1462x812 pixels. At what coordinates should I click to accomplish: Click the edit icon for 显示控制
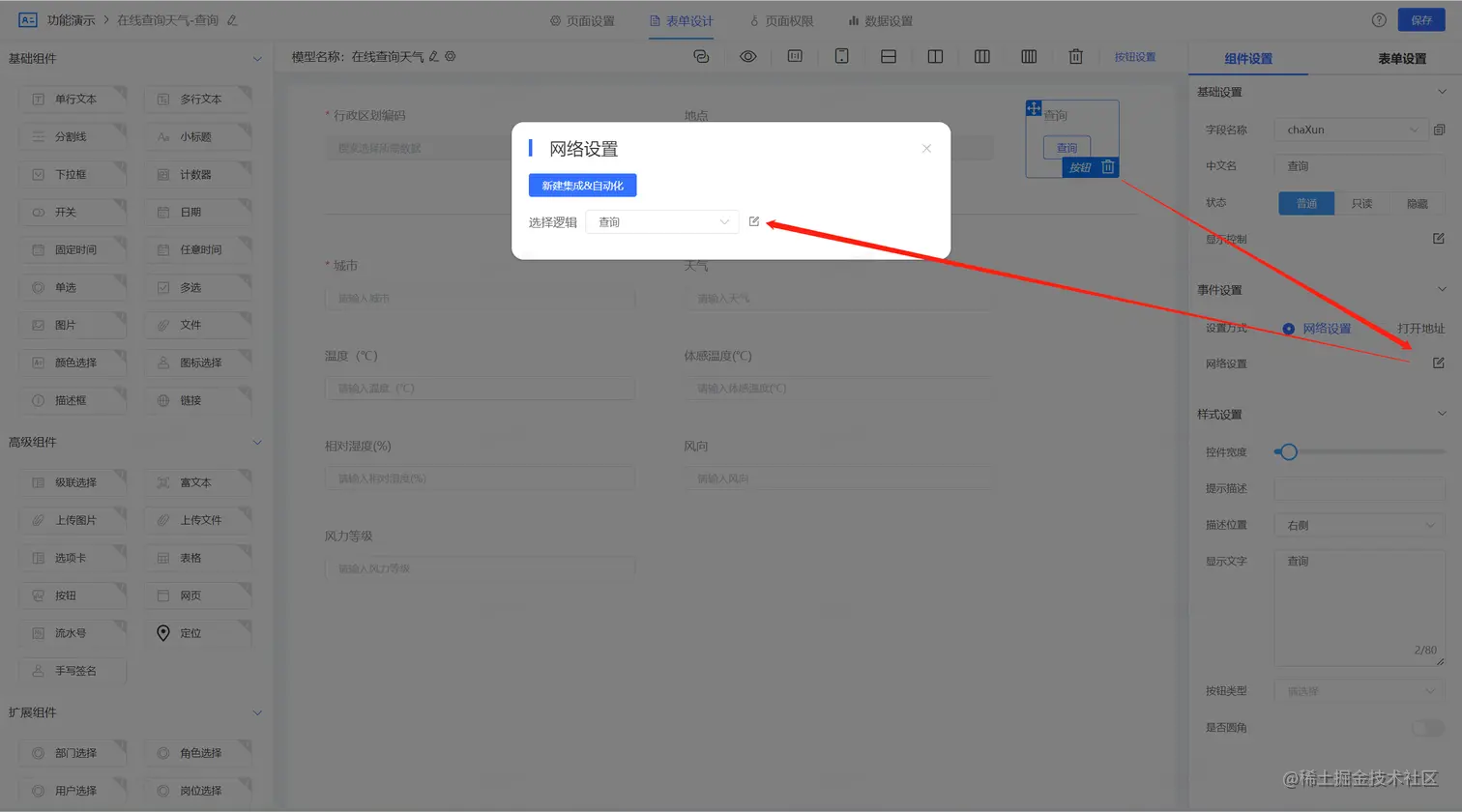point(1439,239)
